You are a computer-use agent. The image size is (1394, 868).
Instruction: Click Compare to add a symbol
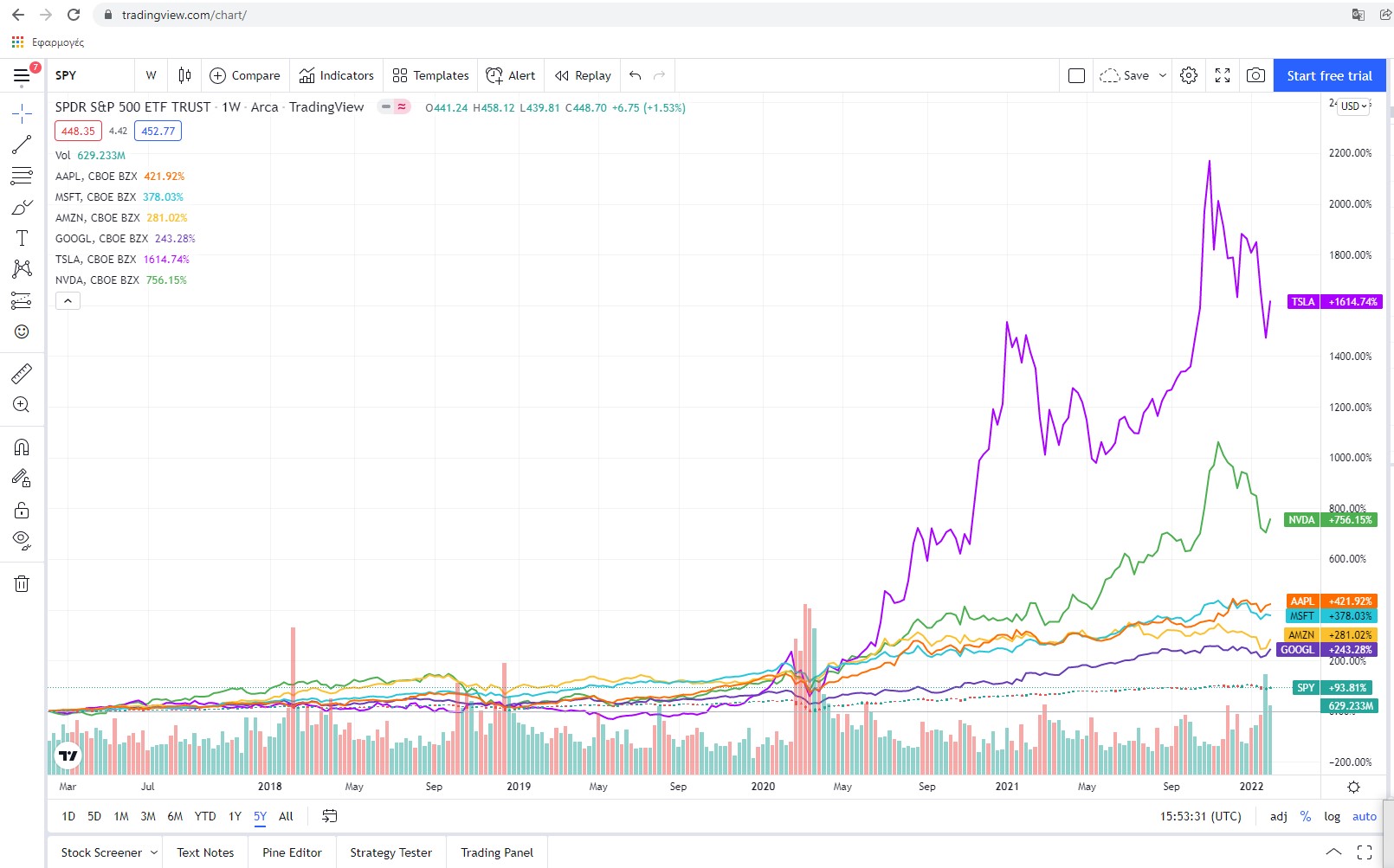(x=245, y=75)
